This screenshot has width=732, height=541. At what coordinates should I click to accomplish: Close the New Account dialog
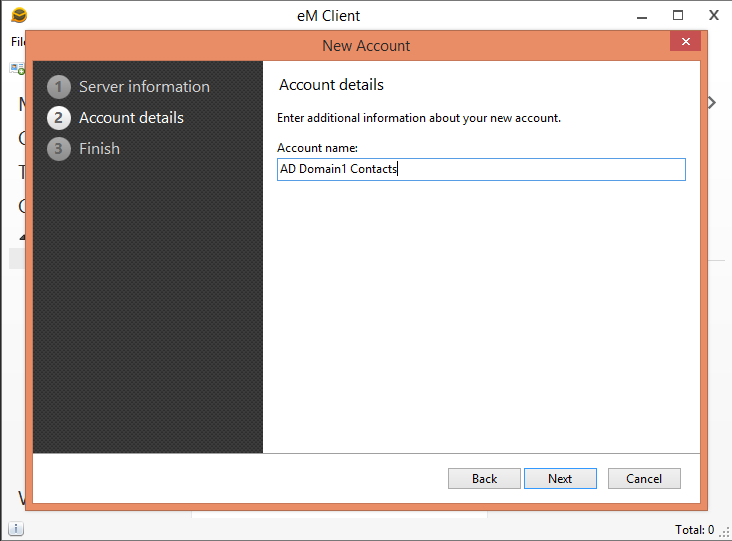(685, 42)
